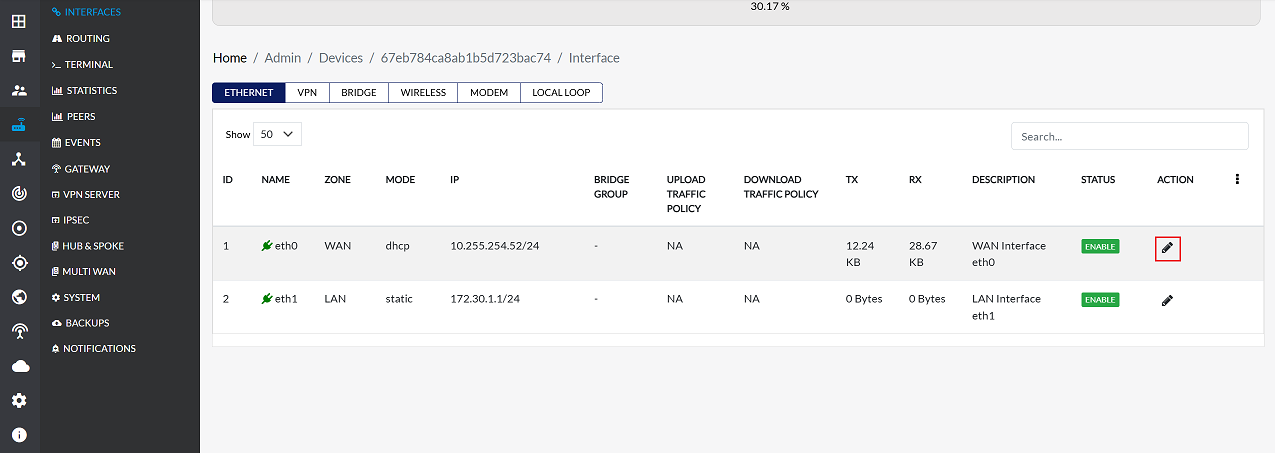This screenshot has width=1275, height=453.
Task: Edit the eth1 interface with the pencil icon
Action: 1167,300
